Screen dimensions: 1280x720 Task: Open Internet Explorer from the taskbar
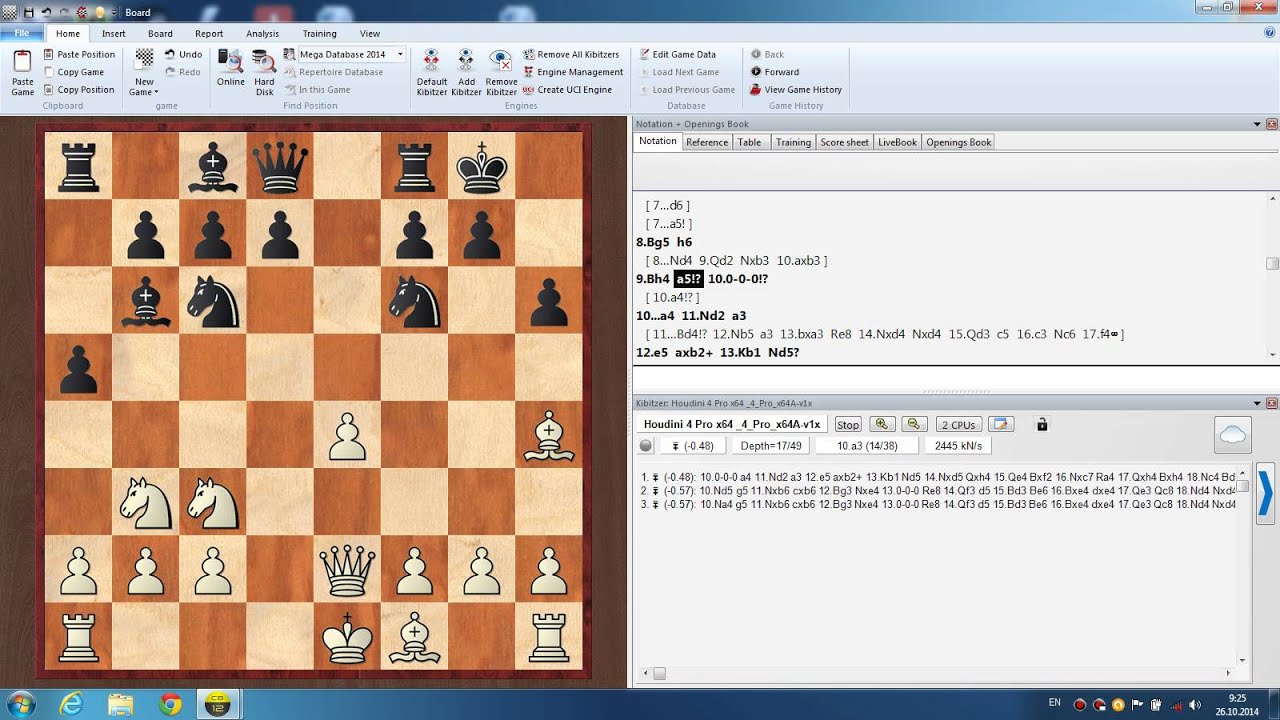coord(71,705)
